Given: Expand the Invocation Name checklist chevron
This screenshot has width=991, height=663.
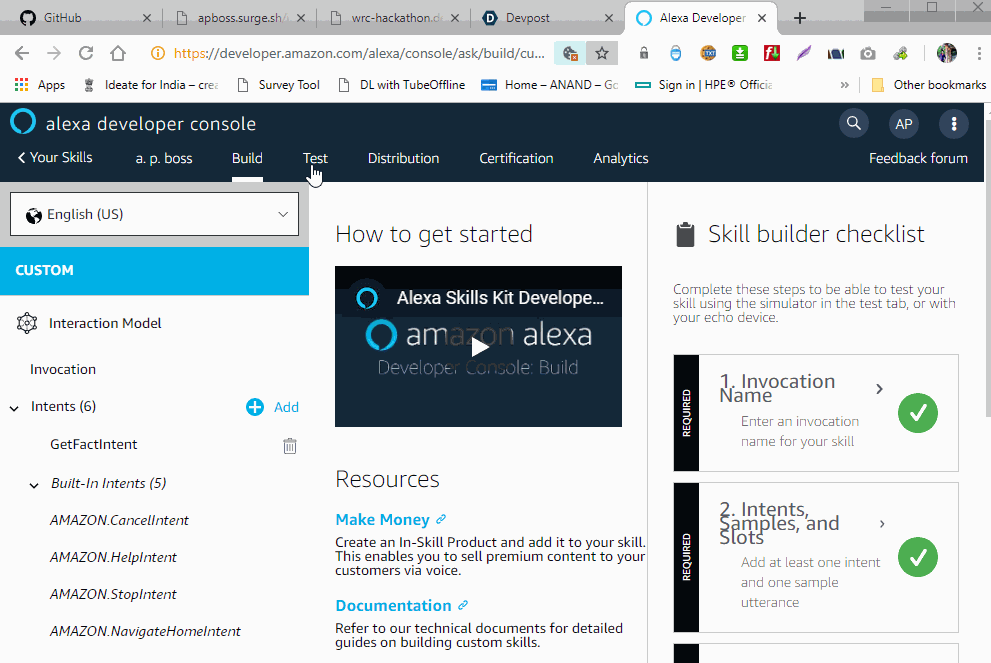Looking at the screenshot, I should pyautogui.click(x=879, y=389).
